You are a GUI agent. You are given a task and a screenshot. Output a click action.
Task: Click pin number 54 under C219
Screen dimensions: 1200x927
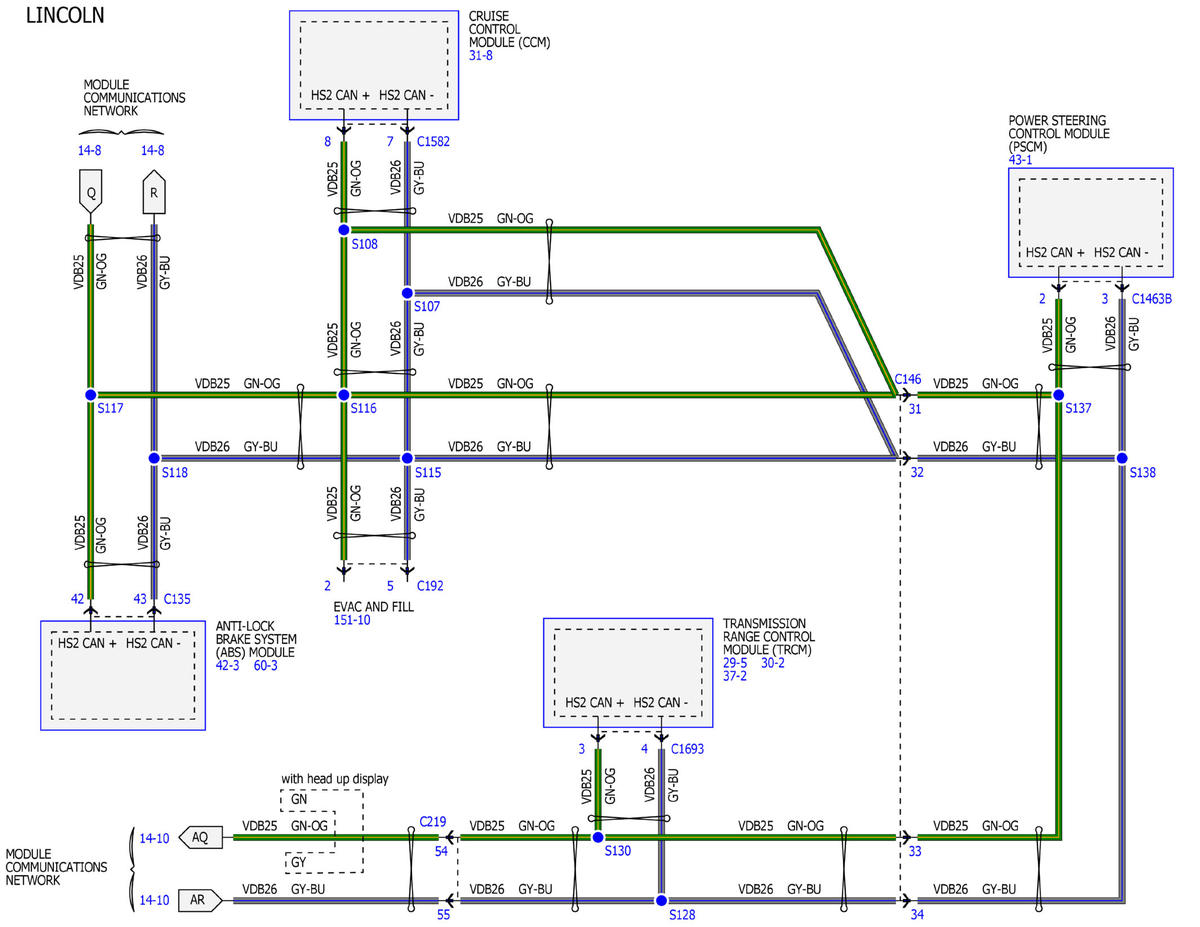441,850
